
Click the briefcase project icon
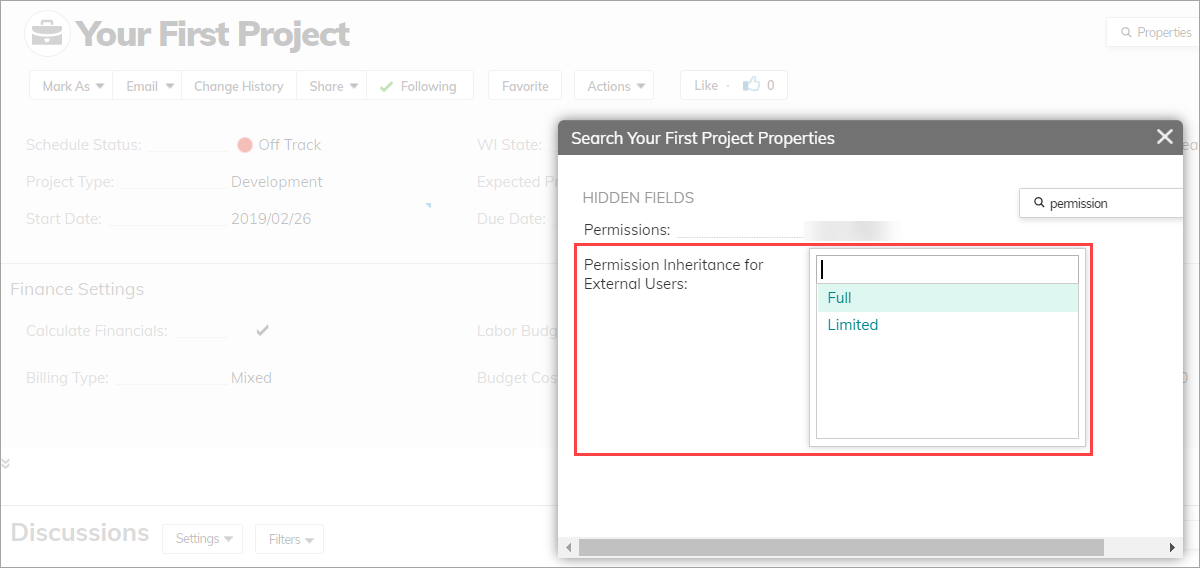tap(47, 34)
